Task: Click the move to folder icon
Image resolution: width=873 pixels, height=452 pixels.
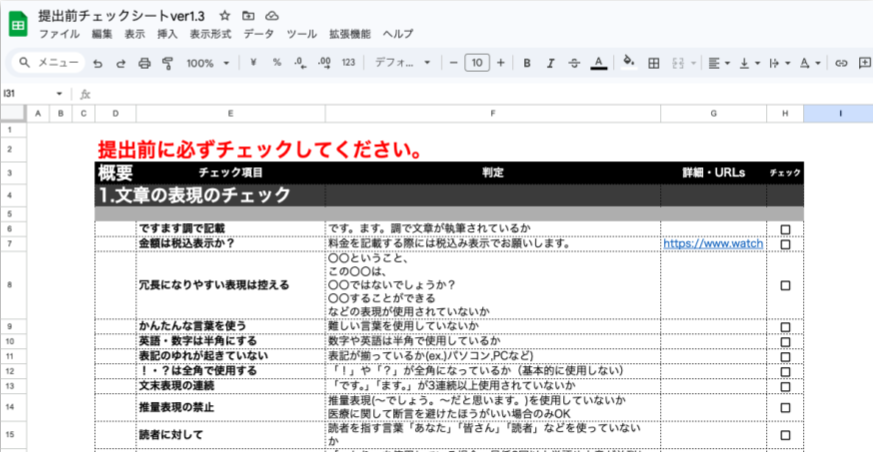Action: (248, 16)
